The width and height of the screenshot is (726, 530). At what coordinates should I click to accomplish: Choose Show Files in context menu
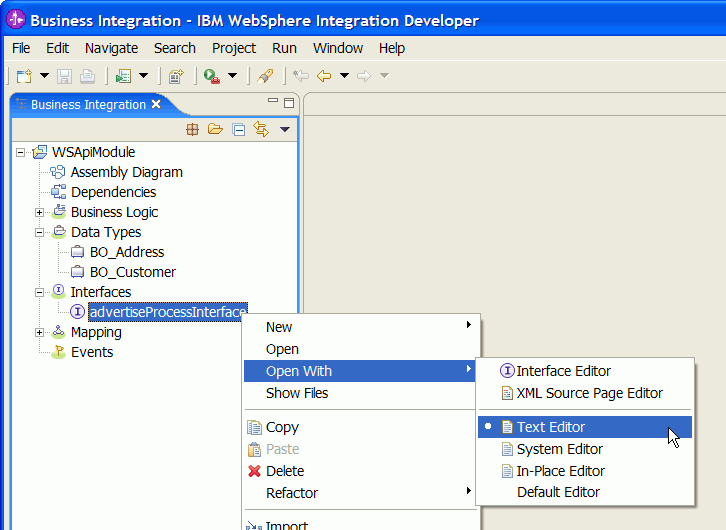click(360, 393)
